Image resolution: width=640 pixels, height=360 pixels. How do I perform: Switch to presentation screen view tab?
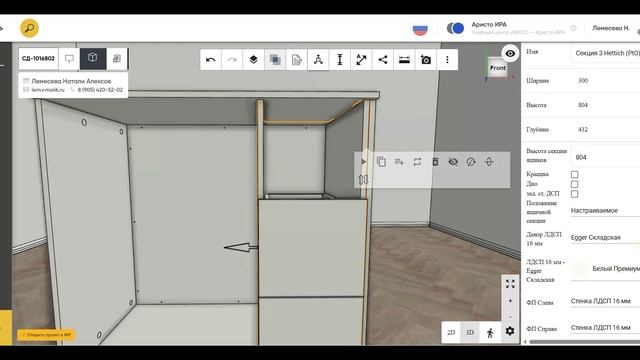69,58
